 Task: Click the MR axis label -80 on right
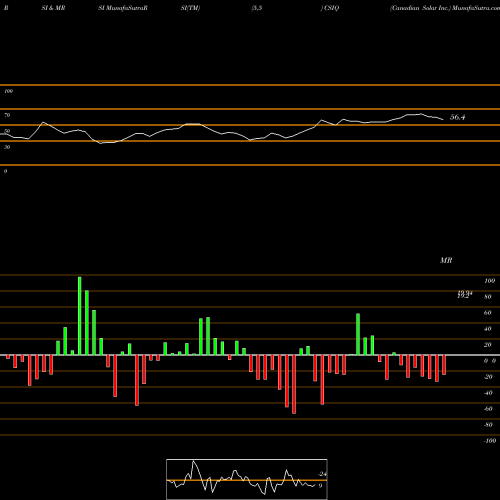488,425
